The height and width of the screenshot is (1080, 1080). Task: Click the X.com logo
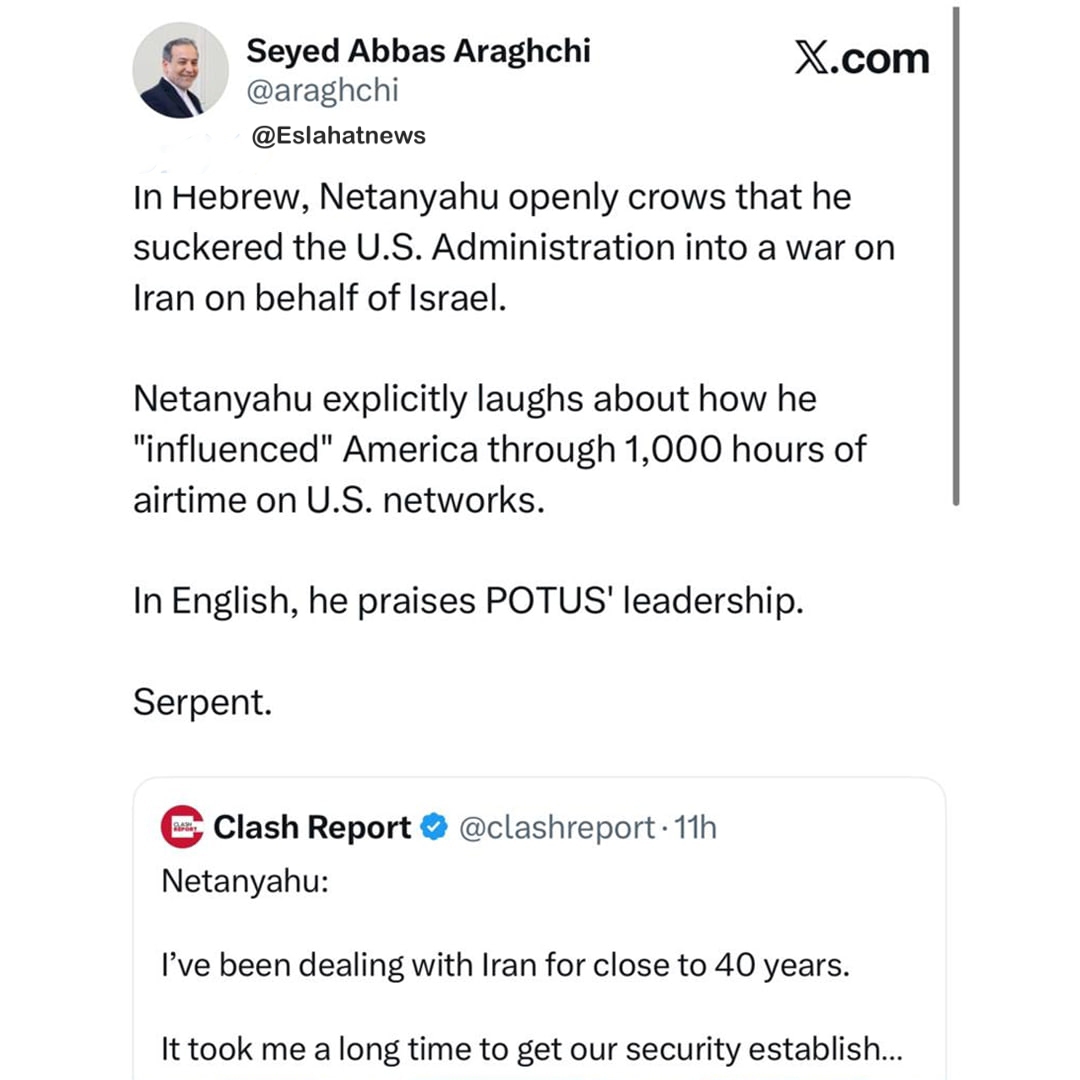pos(862,58)
